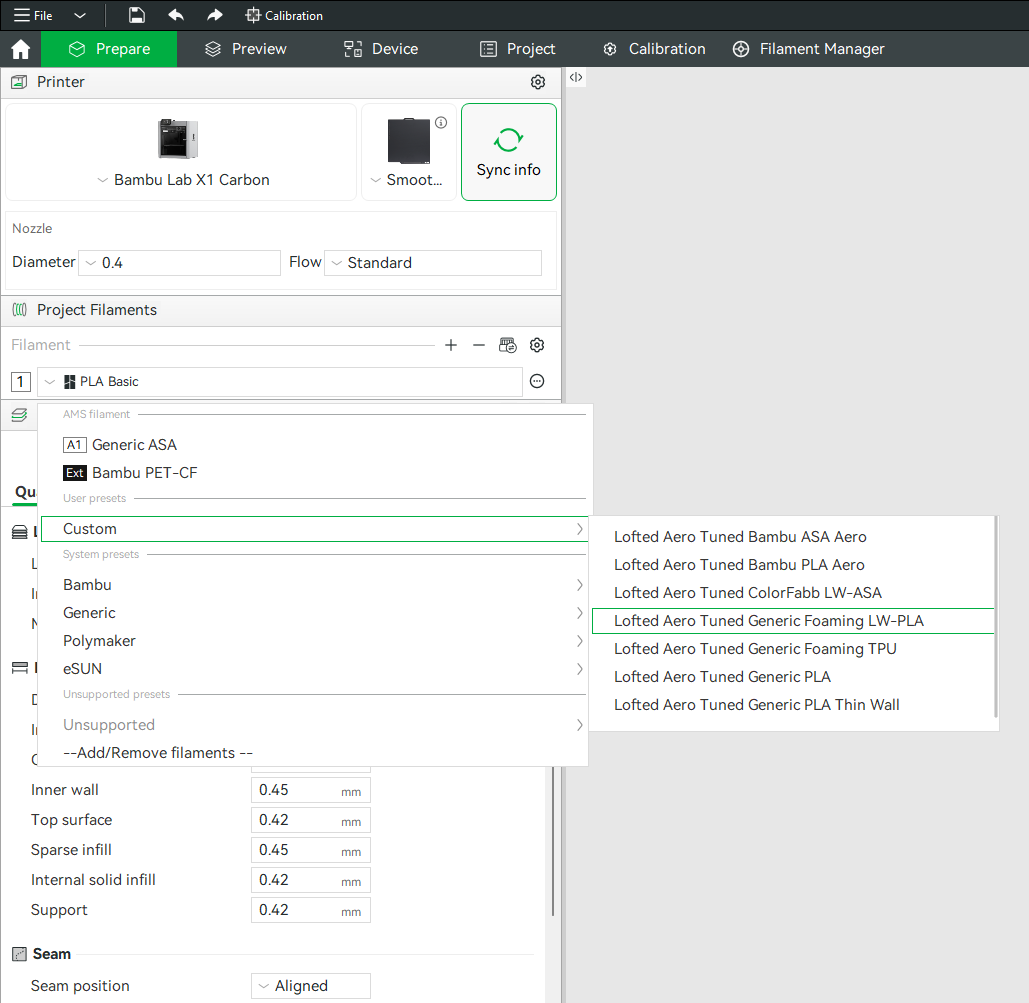Open Calibration in the top toolbar
Screen dimensions: 1029x1003
tap(284, 15)
